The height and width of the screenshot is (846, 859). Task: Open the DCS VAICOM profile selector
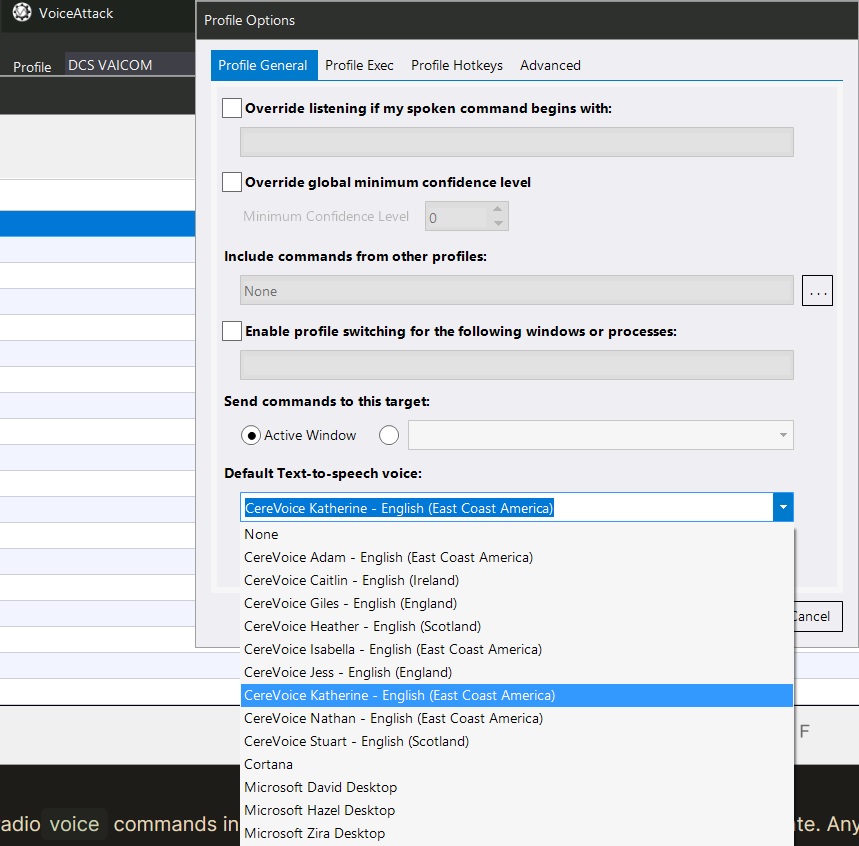130,65
